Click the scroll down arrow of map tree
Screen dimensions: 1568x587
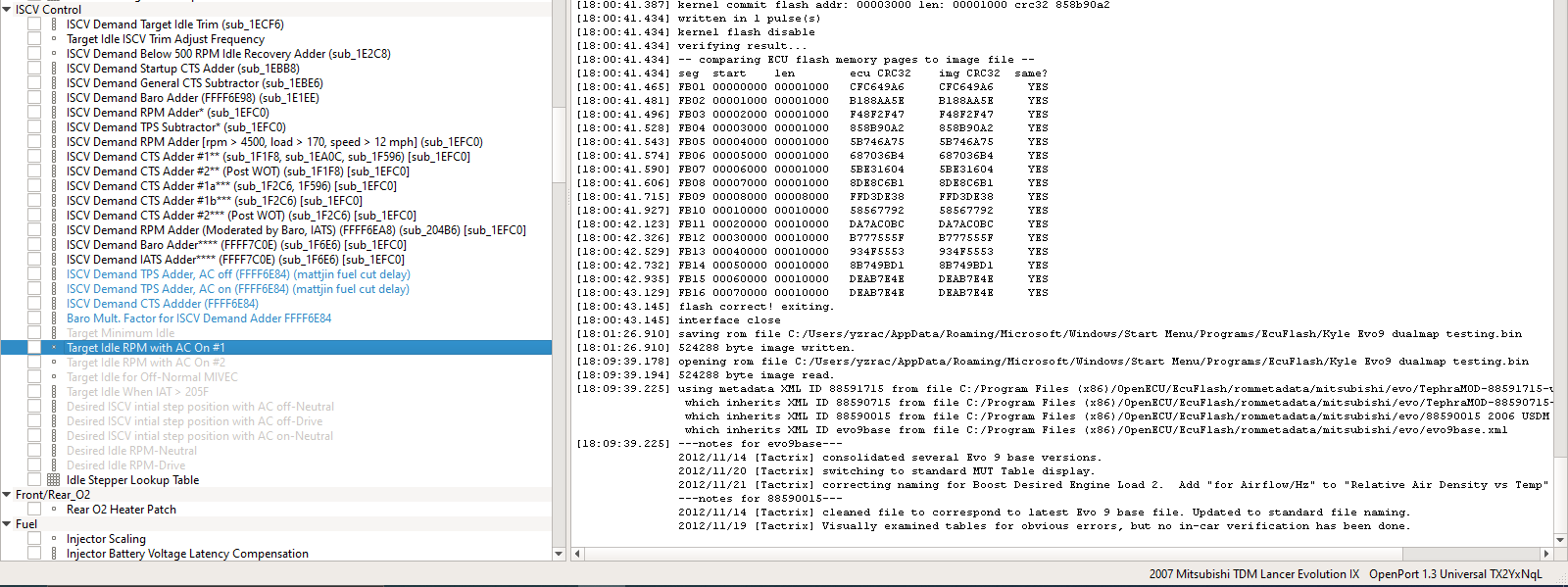(x=559, y=554)
